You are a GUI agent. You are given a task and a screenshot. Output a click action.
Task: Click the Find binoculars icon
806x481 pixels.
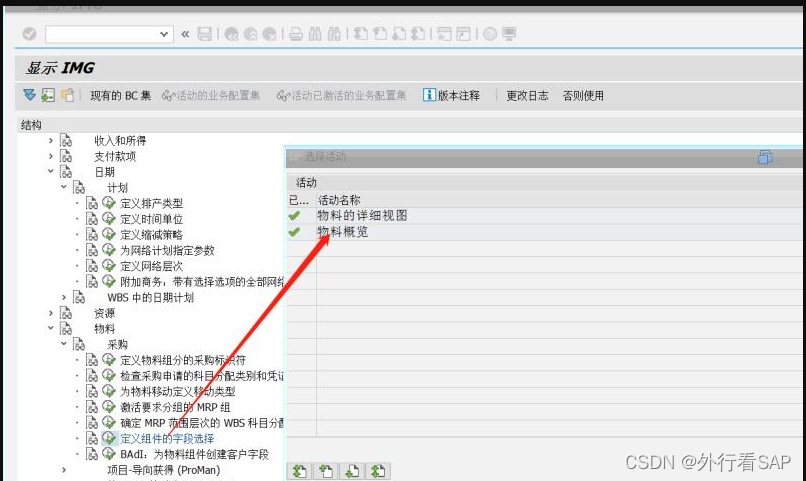(x=315, y=34)
